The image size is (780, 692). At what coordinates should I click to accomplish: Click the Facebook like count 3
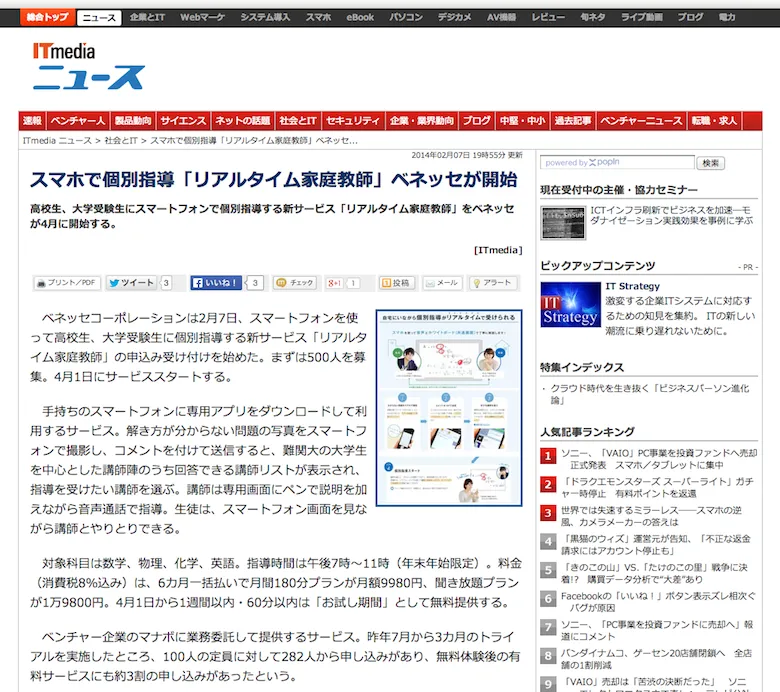[x=255, y=283]
